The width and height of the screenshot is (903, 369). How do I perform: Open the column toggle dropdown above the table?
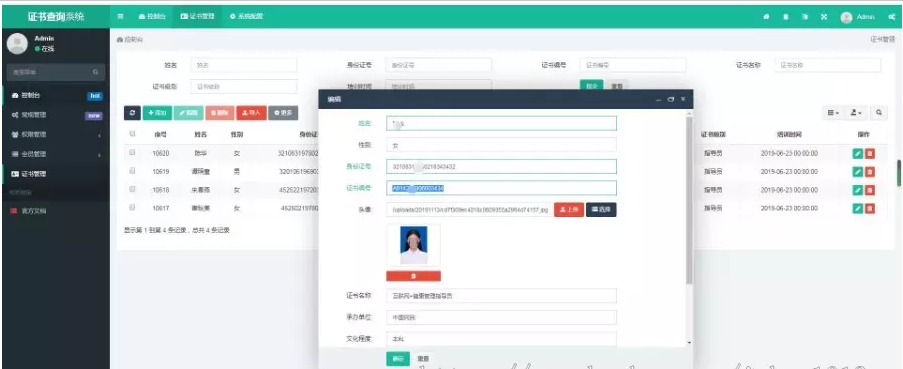(834, 113)
